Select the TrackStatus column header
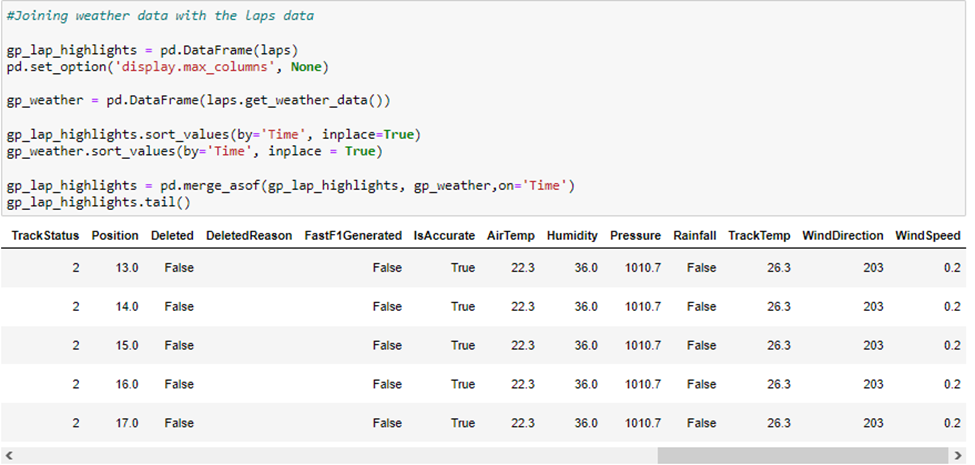Screen dimensions: 975x465 point(45,236)
